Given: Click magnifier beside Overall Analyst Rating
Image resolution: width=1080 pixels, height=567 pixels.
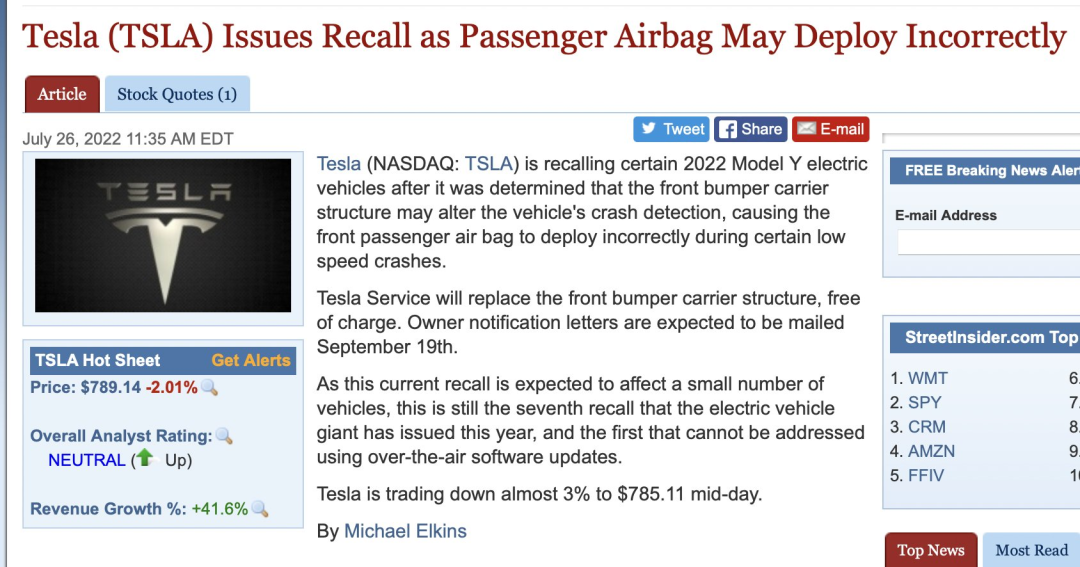Looking at the screenshot, I should (x=224, y=435).
